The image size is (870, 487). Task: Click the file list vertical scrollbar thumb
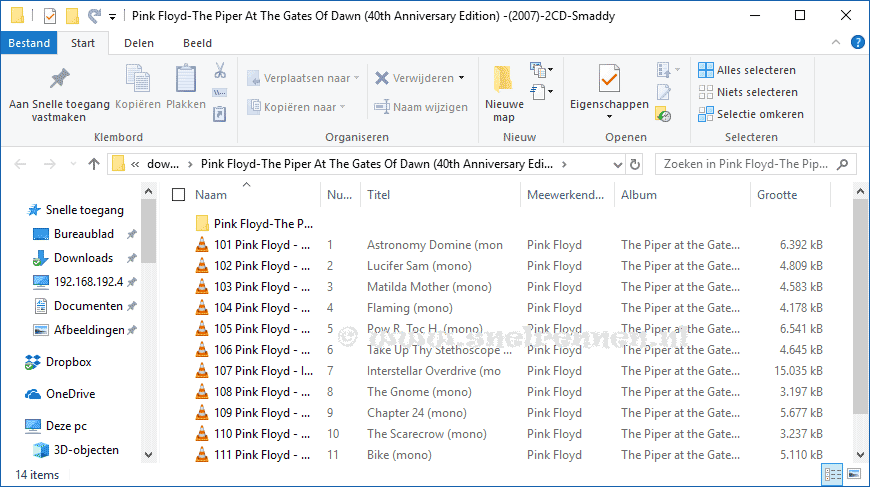[x=860, y=306]
